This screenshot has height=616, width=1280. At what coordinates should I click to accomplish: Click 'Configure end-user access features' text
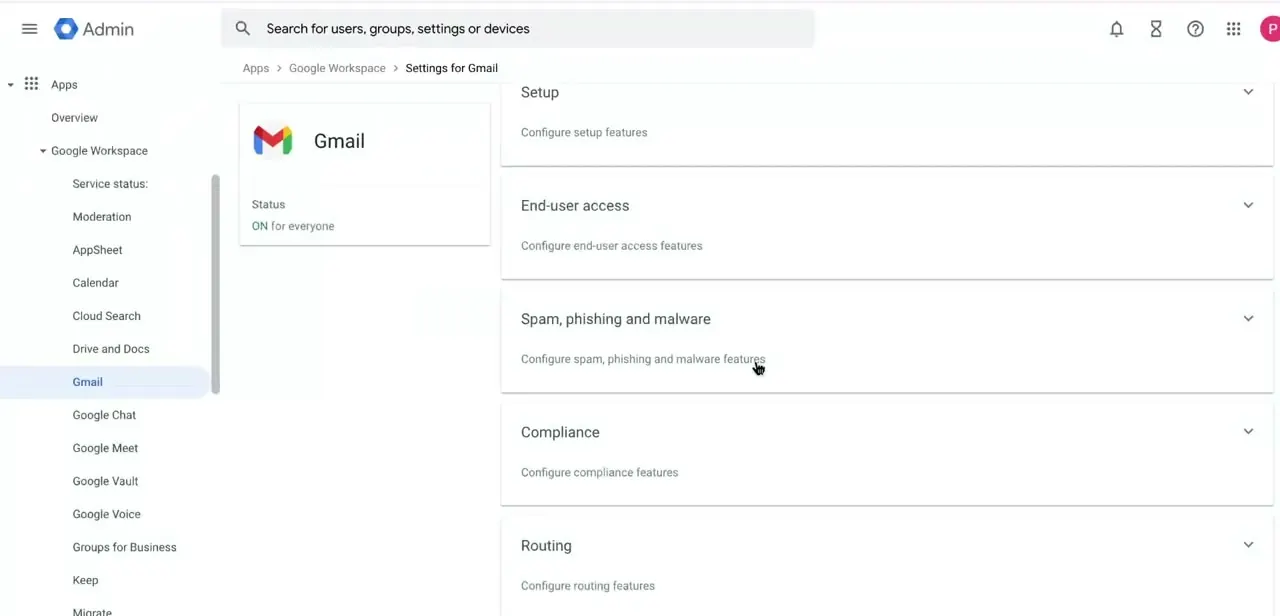(612, 246)
